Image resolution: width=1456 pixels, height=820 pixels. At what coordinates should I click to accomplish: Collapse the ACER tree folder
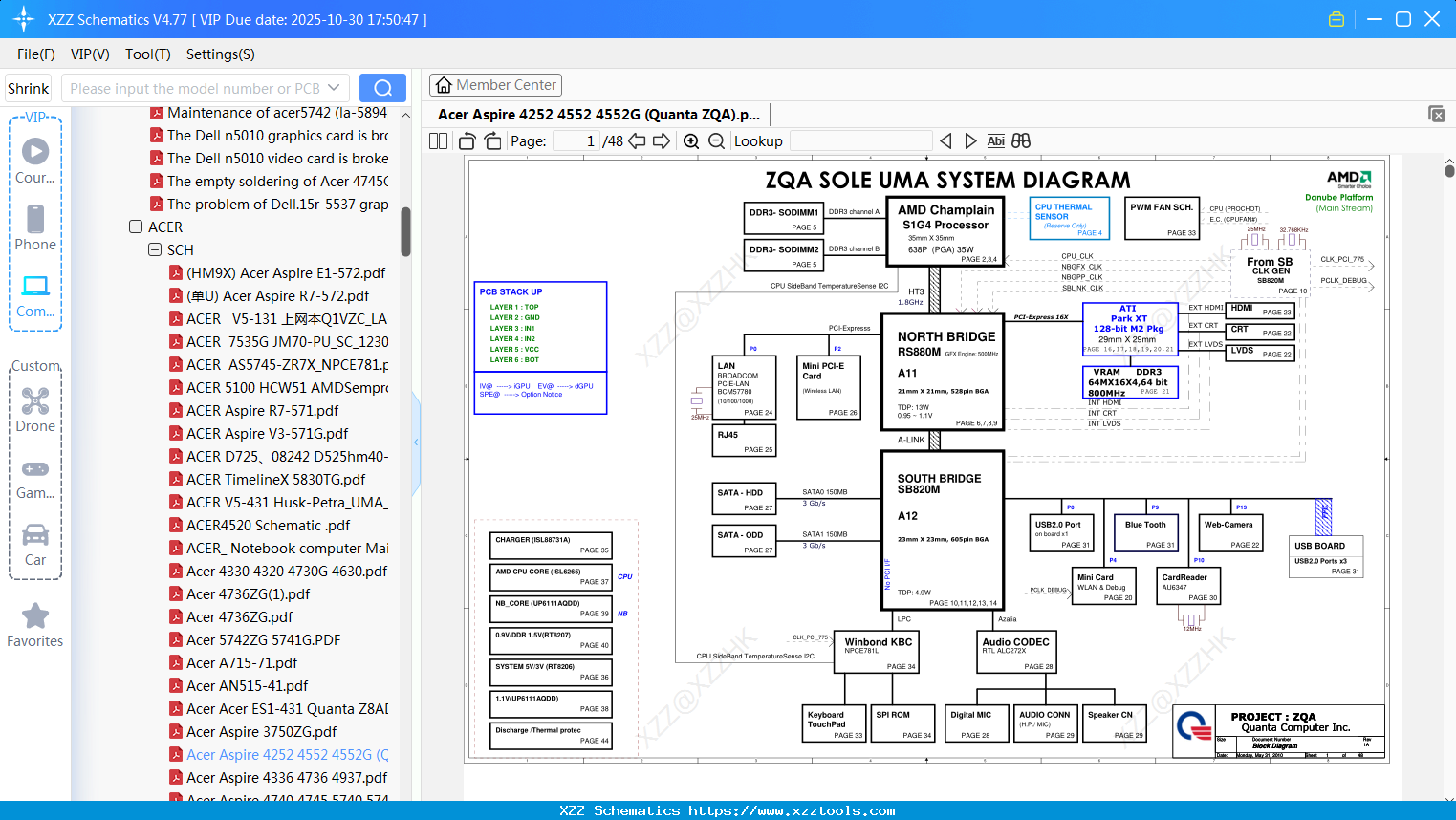click(x=136, y=227)
